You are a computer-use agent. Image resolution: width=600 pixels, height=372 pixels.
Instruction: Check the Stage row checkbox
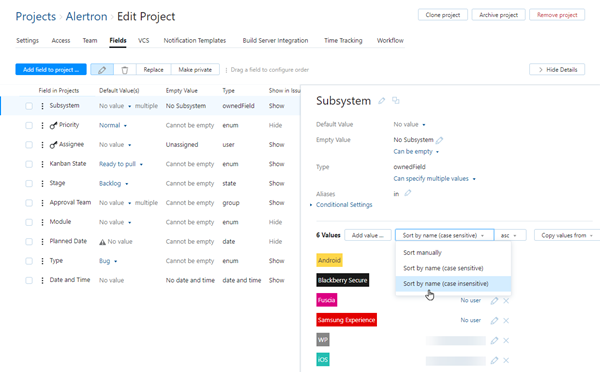click(29, 183)
